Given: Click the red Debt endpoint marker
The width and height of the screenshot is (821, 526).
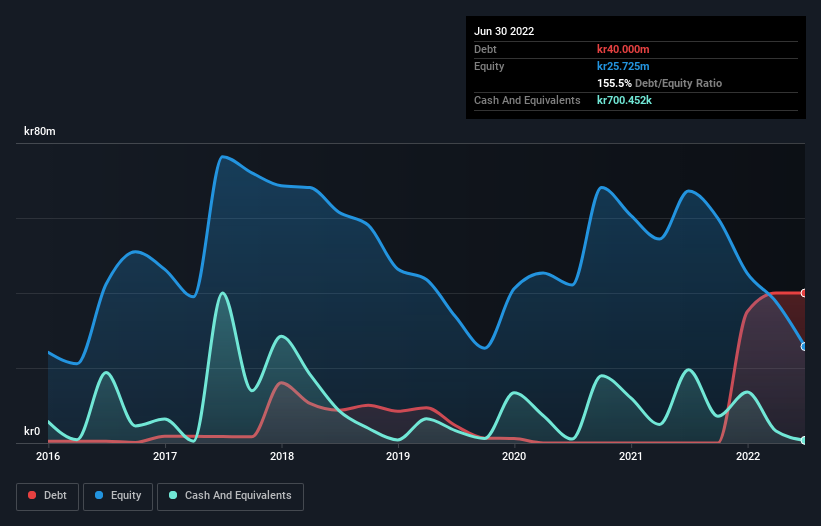Looking at the screenshot, I should [x=804, y=293].
